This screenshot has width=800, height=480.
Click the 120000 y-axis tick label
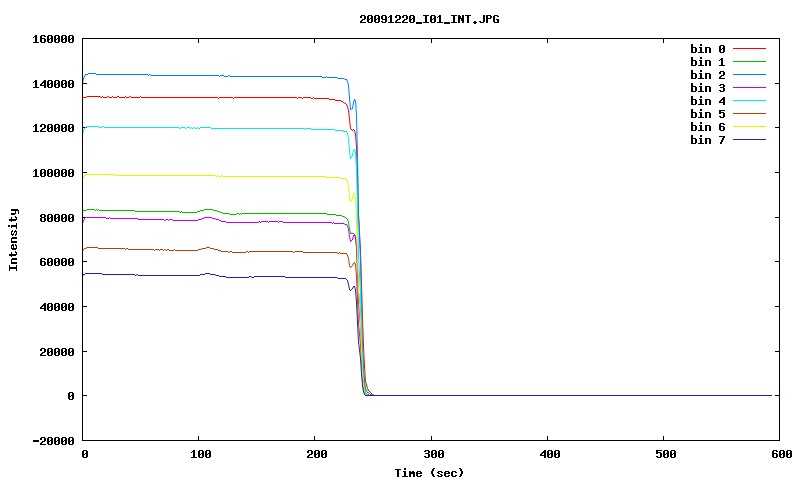pyautogui.click(x=53, y=129)
